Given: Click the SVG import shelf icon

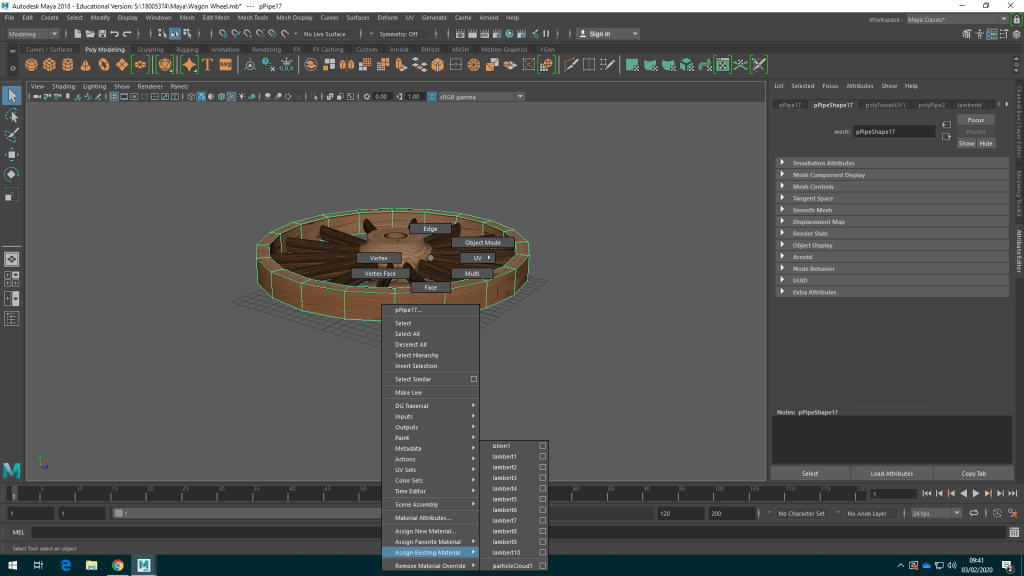Looking at the screenshot, I should click(225, 65).
